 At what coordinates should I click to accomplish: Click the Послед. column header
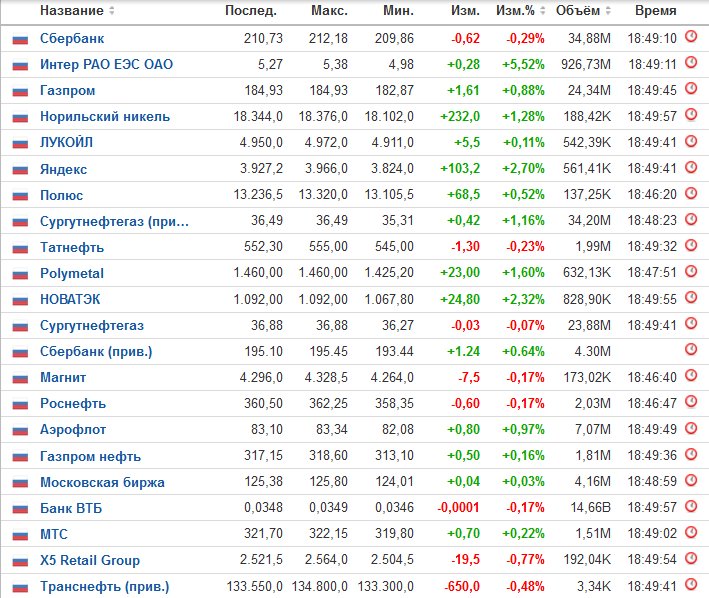(251, 10)
